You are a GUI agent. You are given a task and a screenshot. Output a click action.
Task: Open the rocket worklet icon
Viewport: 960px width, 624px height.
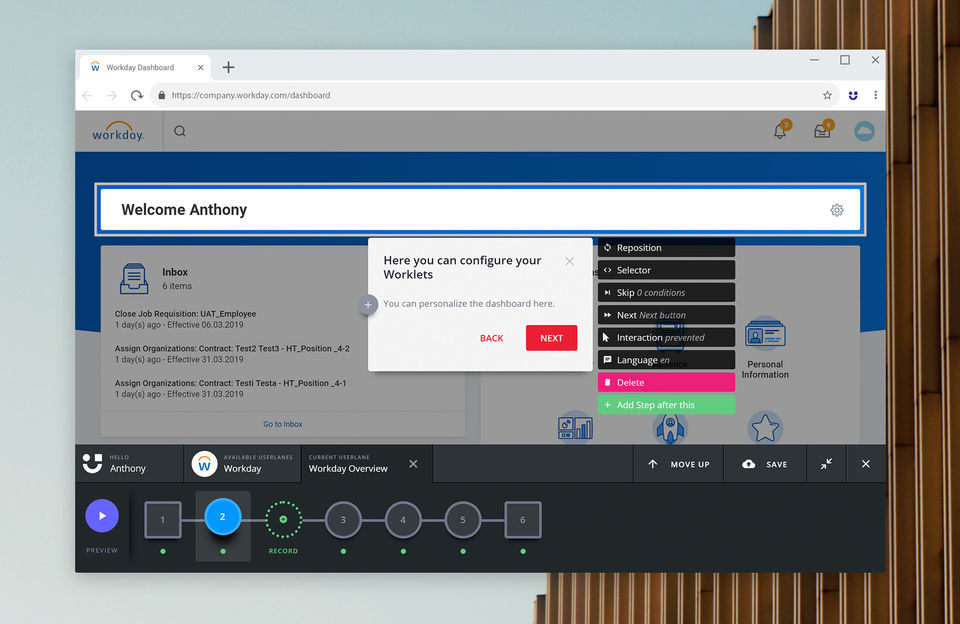pos(670,427)
